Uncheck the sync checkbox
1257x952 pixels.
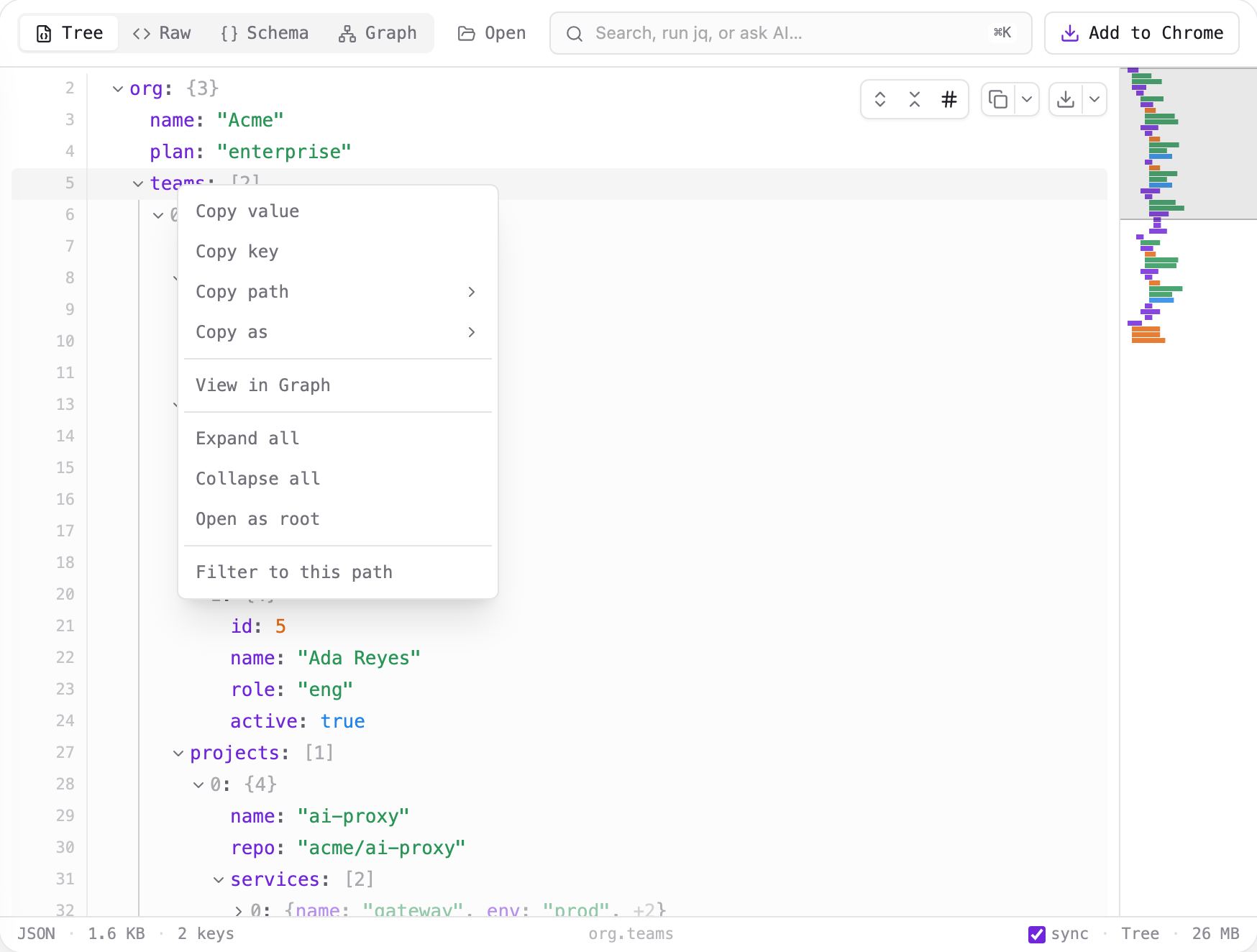click(1036, 934)
